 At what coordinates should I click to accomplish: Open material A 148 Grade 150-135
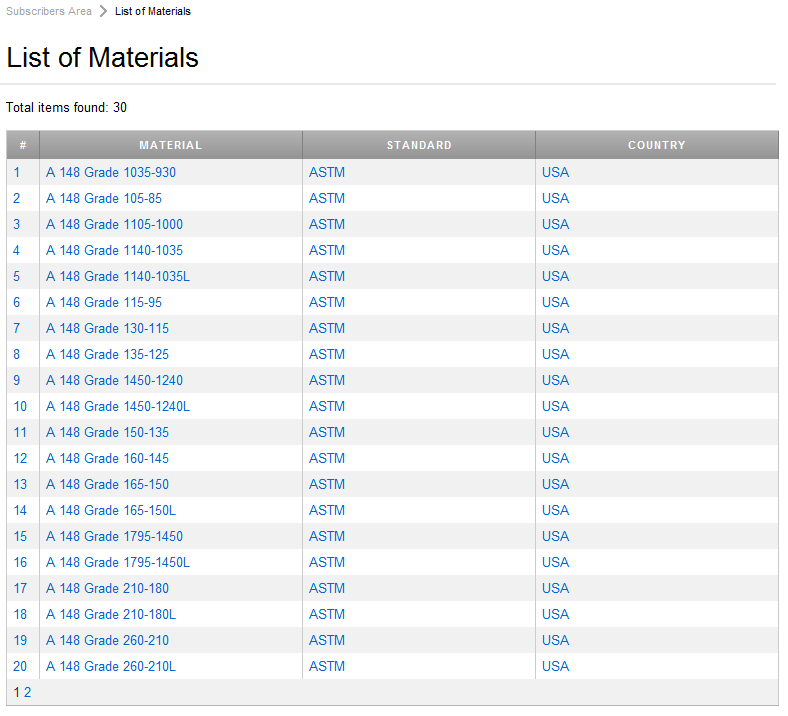pyautogui.click(x=108, y=433)
